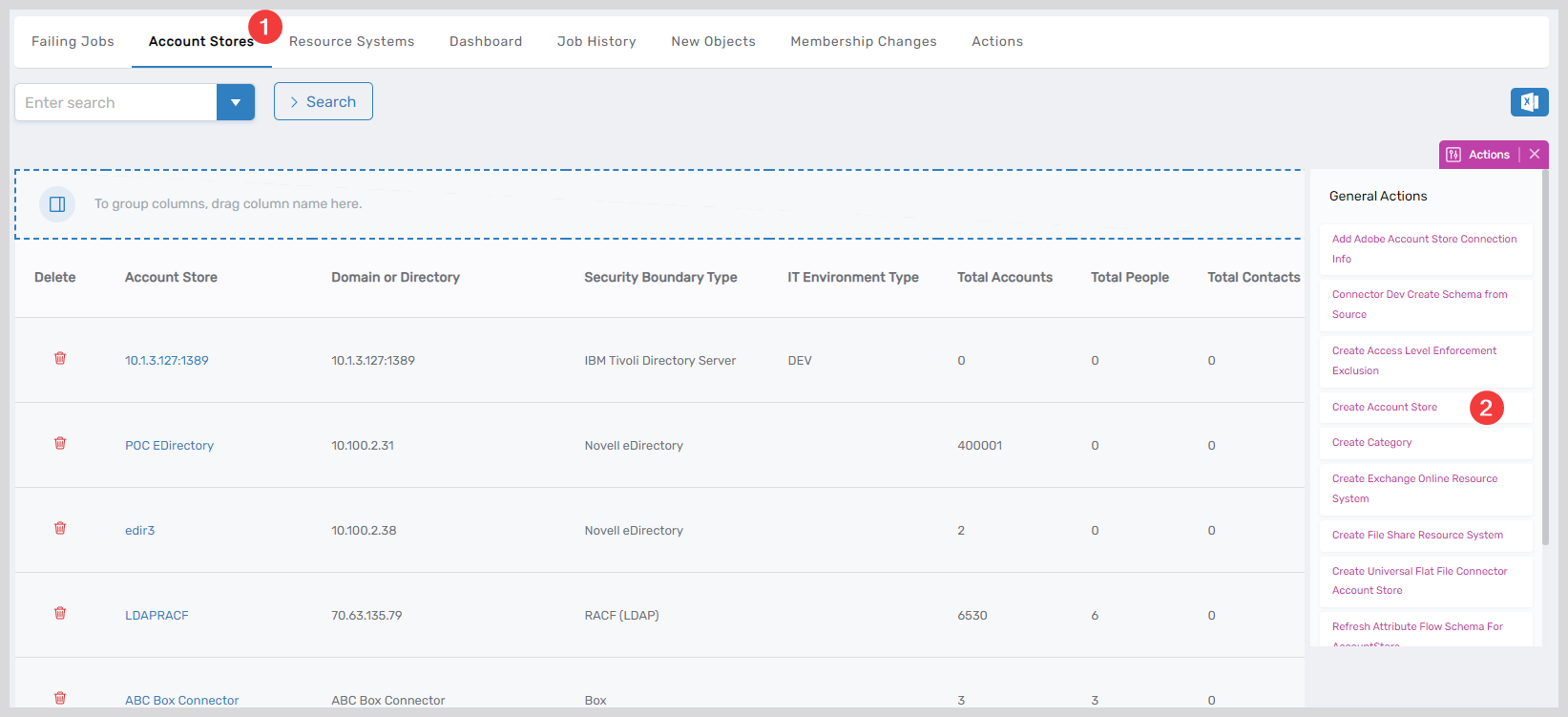Viewport: 1568px width, 717px height.
Task: Select the Create Account Store action
Action: (1384, 408)
